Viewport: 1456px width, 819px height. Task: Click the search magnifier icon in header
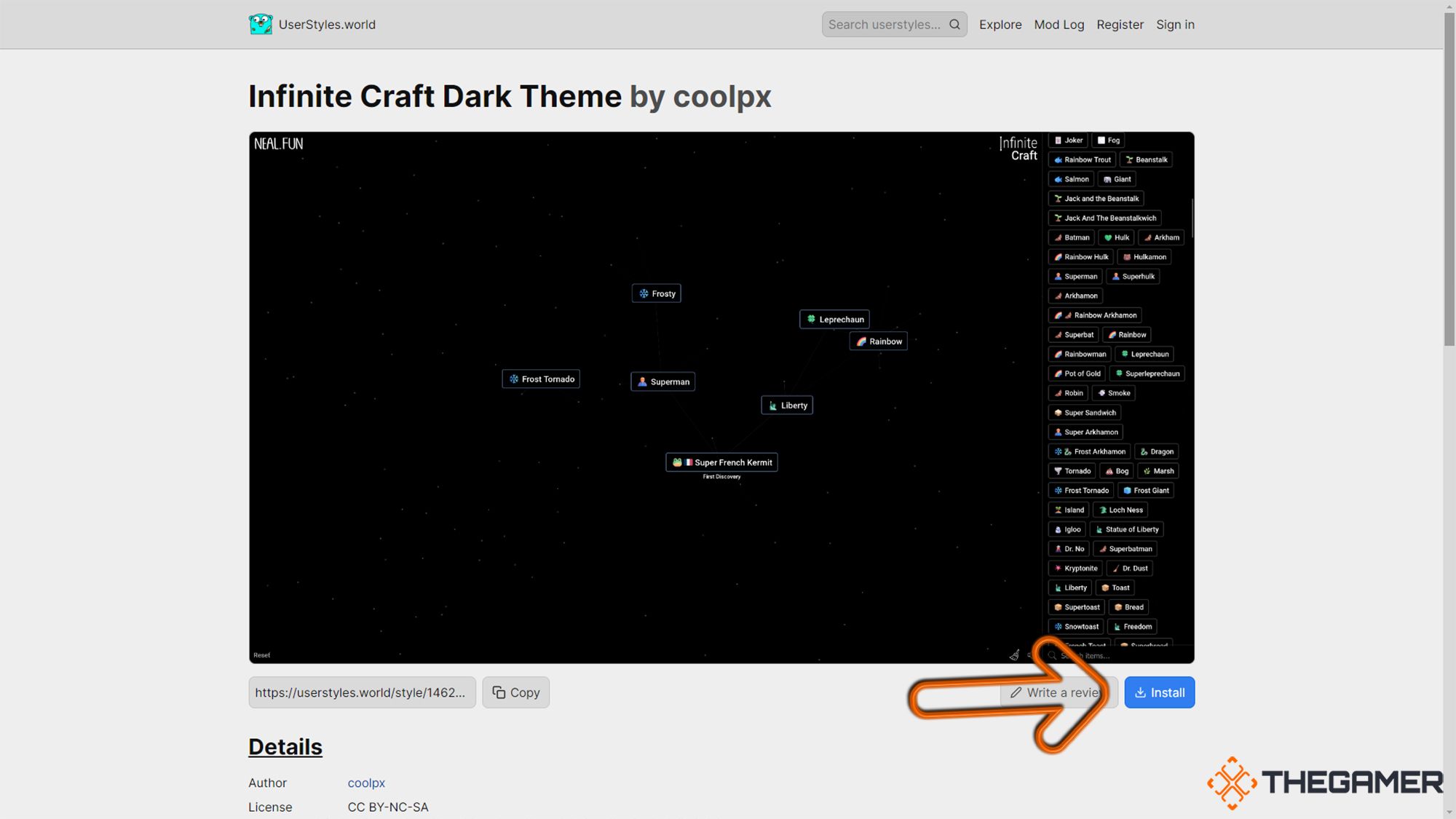point(954,24)
